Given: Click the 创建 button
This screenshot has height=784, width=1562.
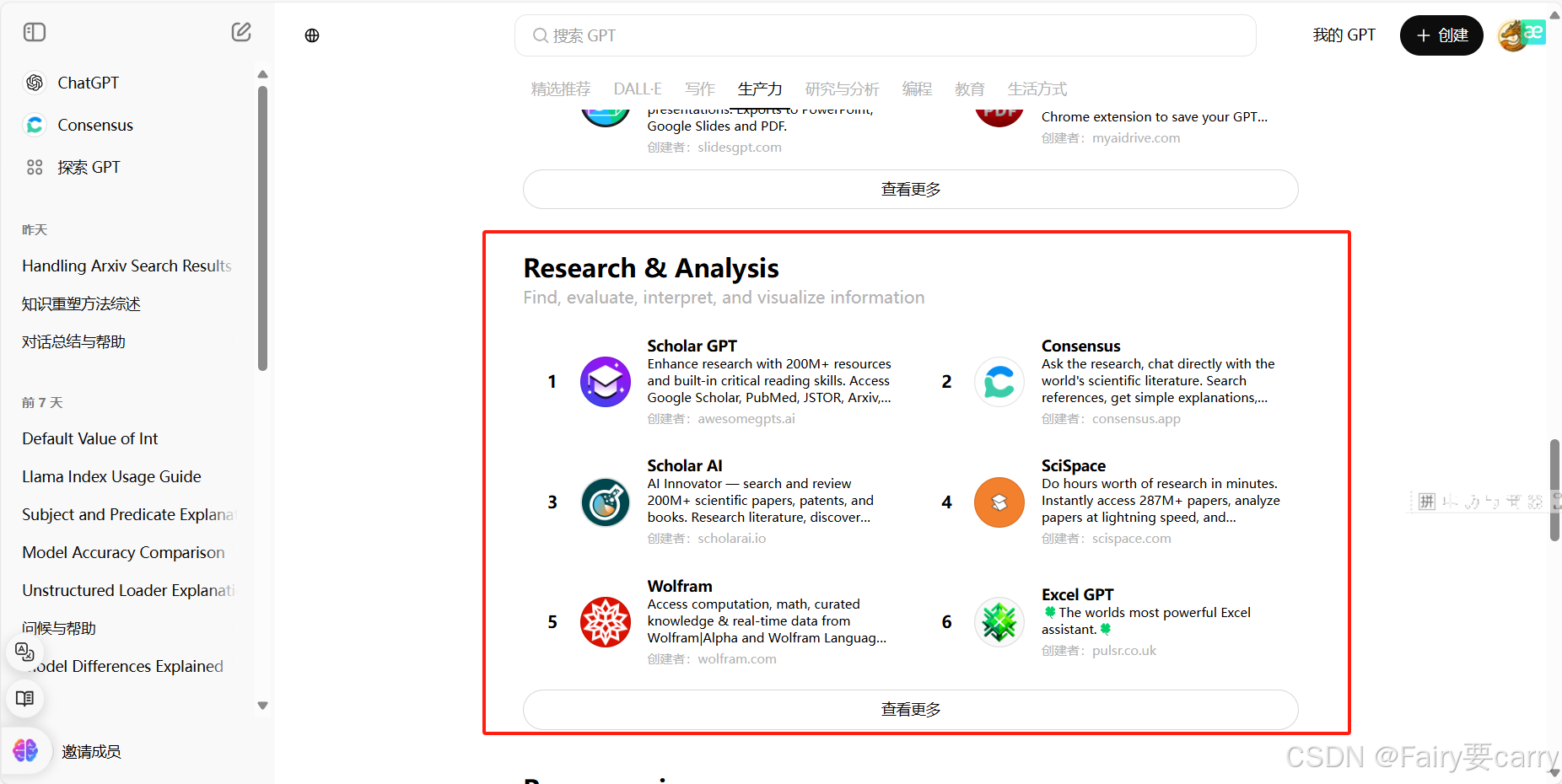Looking at the screenshot, I should coord(1441,35).
